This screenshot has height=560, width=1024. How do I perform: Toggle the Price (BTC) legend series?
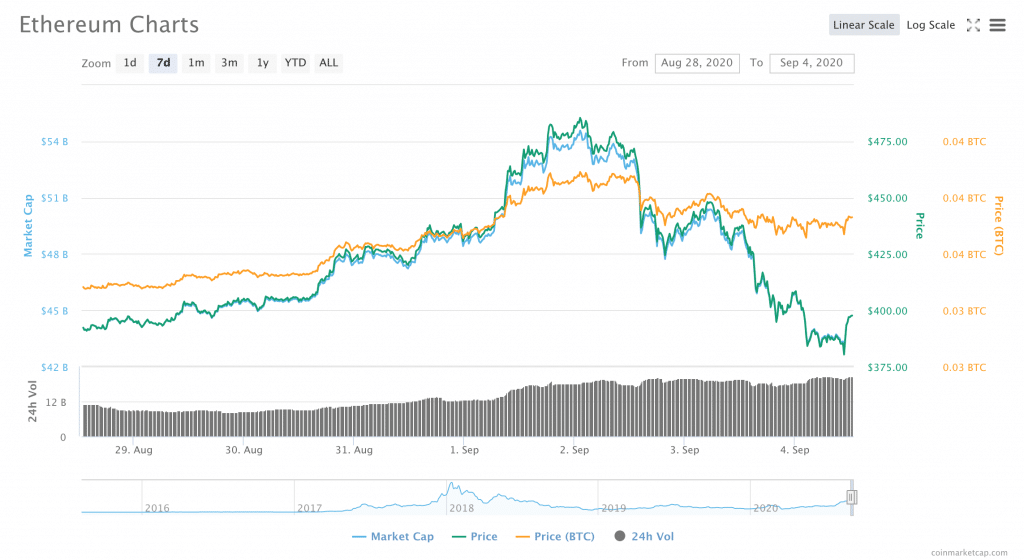point(555,537)
